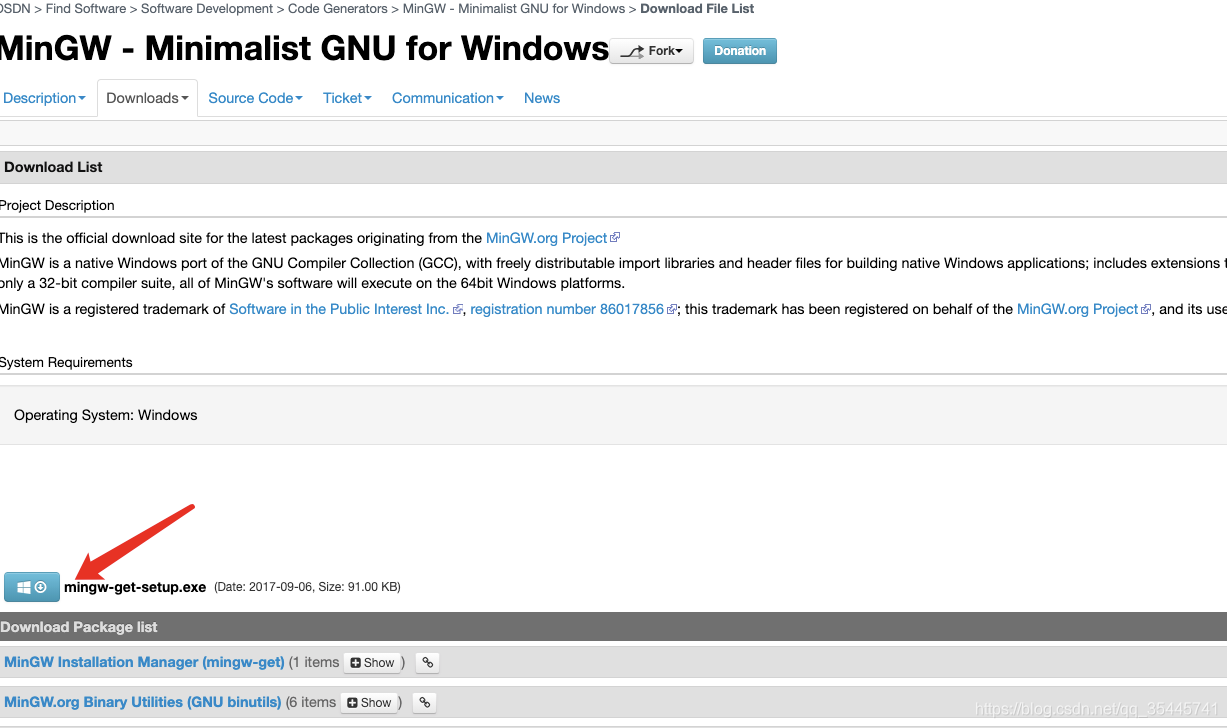Open the Source Code menu
The height and width of the screenshot is (728, 1227).
(255, 98)
